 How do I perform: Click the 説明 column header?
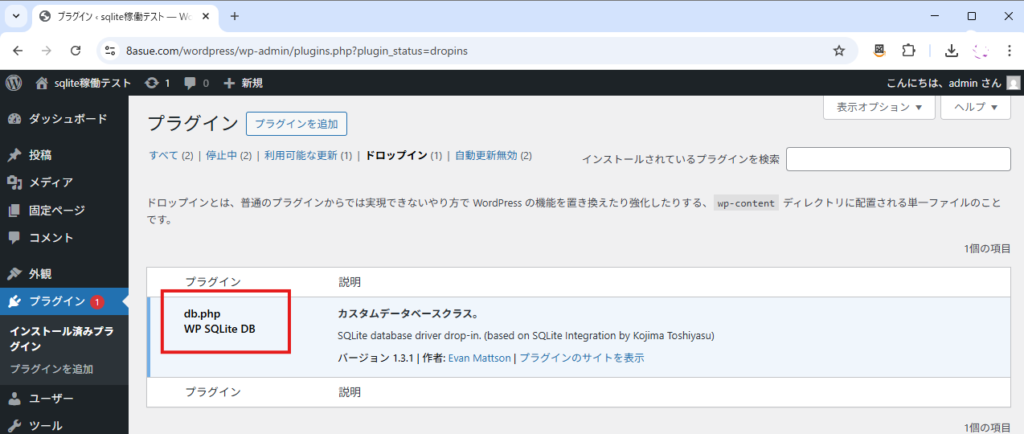point(349,282)
